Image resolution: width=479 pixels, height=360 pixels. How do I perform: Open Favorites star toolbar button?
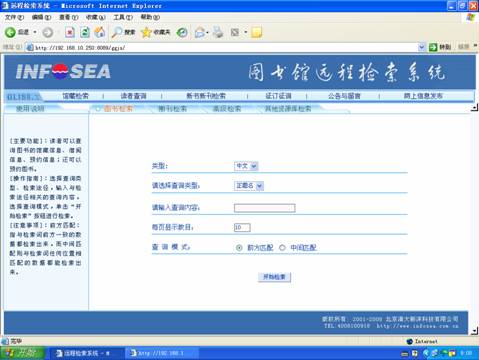tap(155, 32)
